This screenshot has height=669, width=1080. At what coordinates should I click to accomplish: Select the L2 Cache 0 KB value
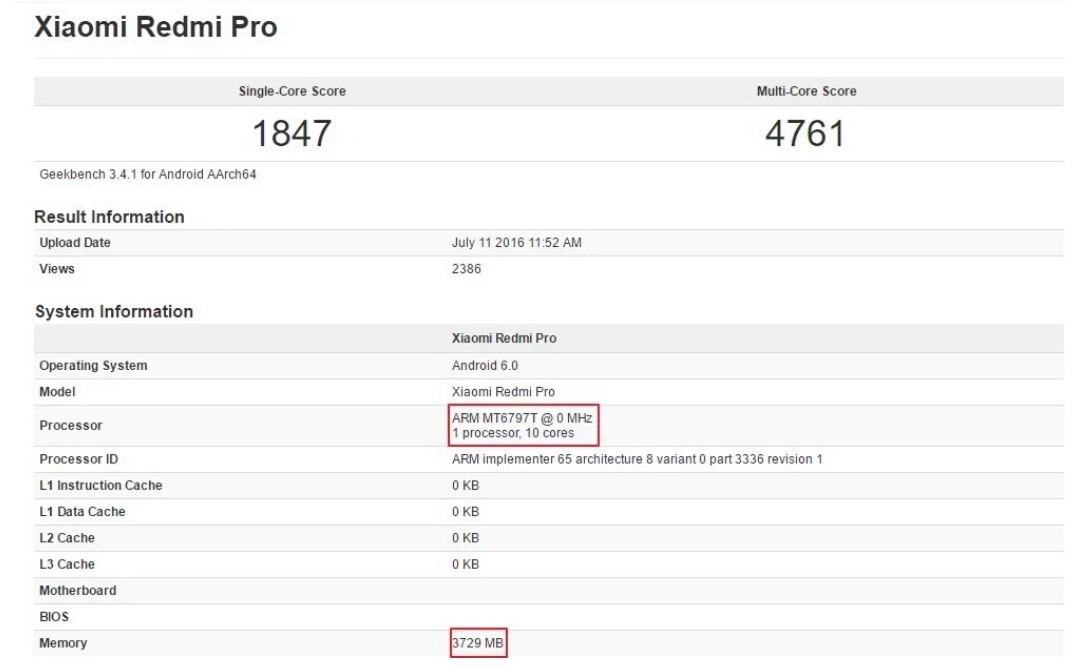click(x=466, y=537)
